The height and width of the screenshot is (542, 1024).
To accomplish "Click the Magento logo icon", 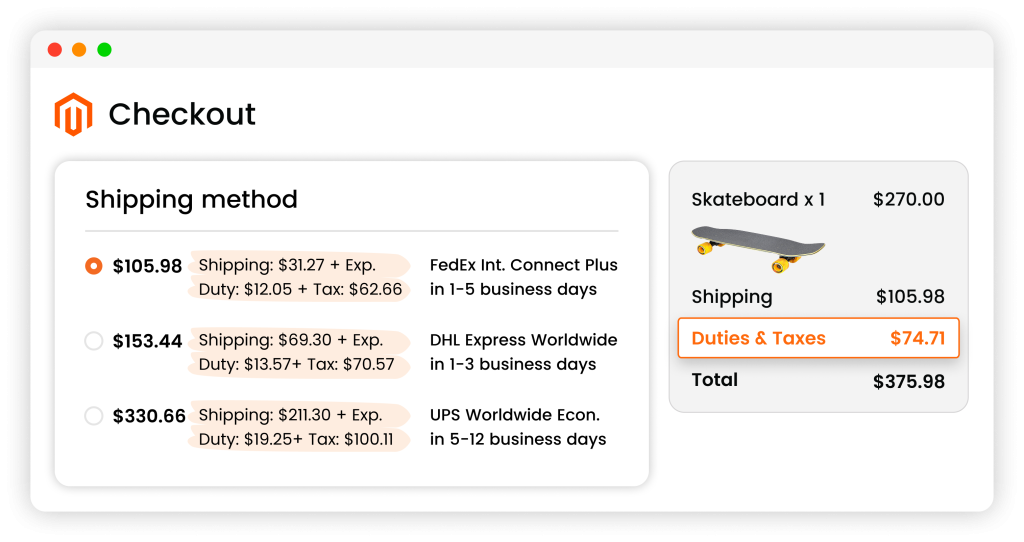I will click(73, 114).
